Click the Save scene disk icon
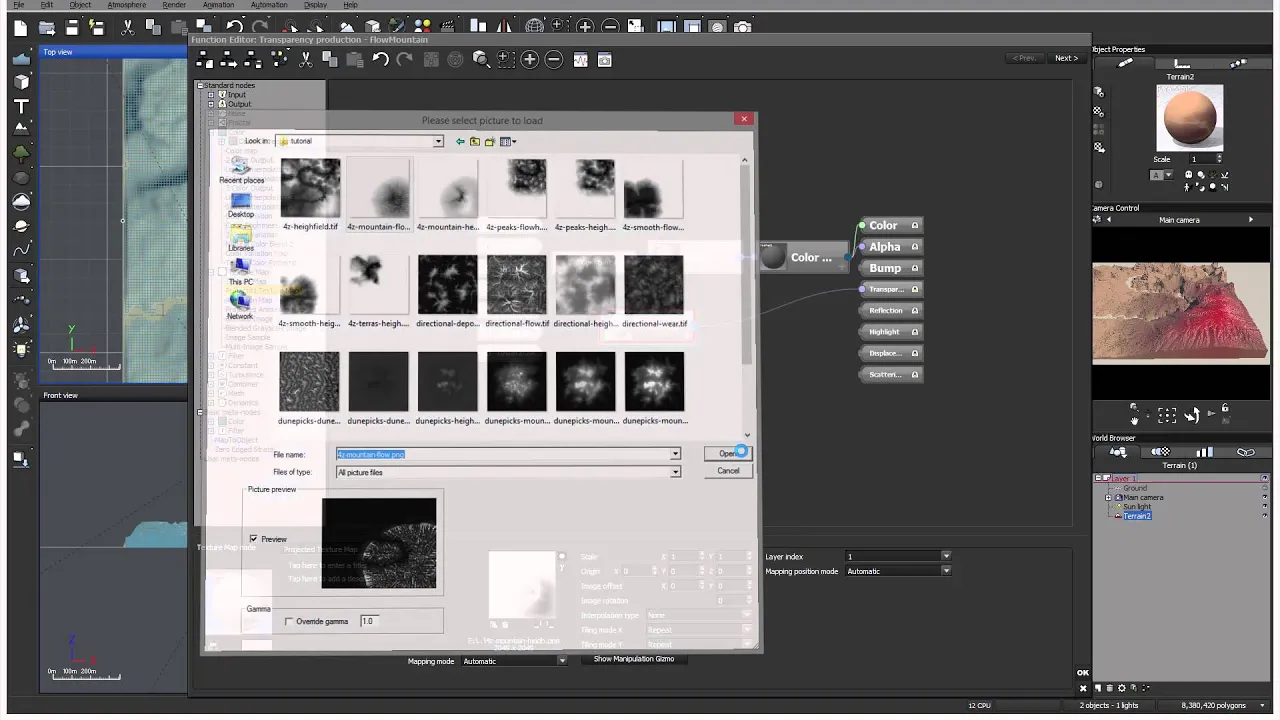 (72, 28)
